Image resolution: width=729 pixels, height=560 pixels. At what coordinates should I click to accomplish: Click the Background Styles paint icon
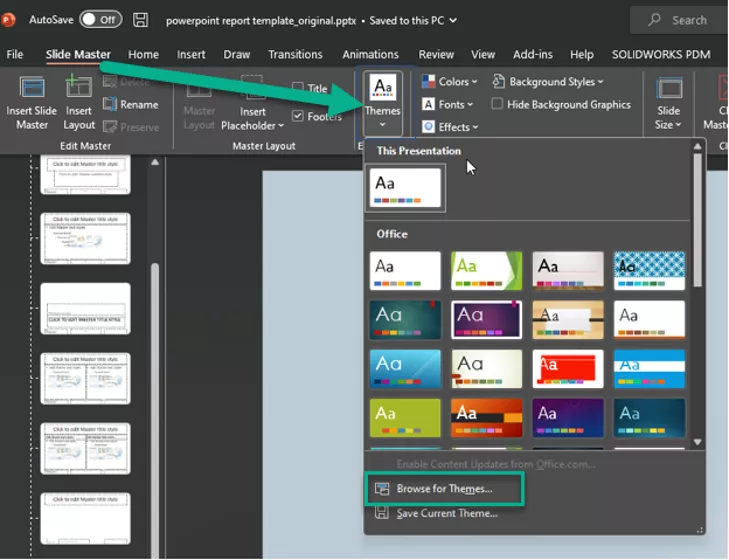pos(498,81)
